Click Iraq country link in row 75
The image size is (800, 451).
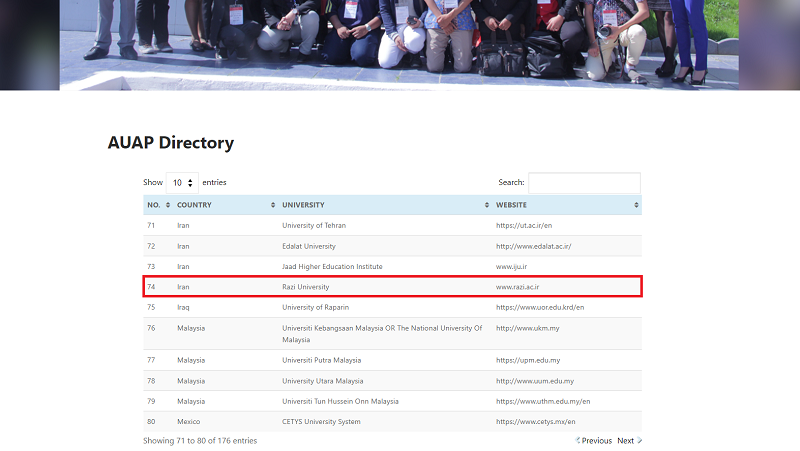click(183, 307)
